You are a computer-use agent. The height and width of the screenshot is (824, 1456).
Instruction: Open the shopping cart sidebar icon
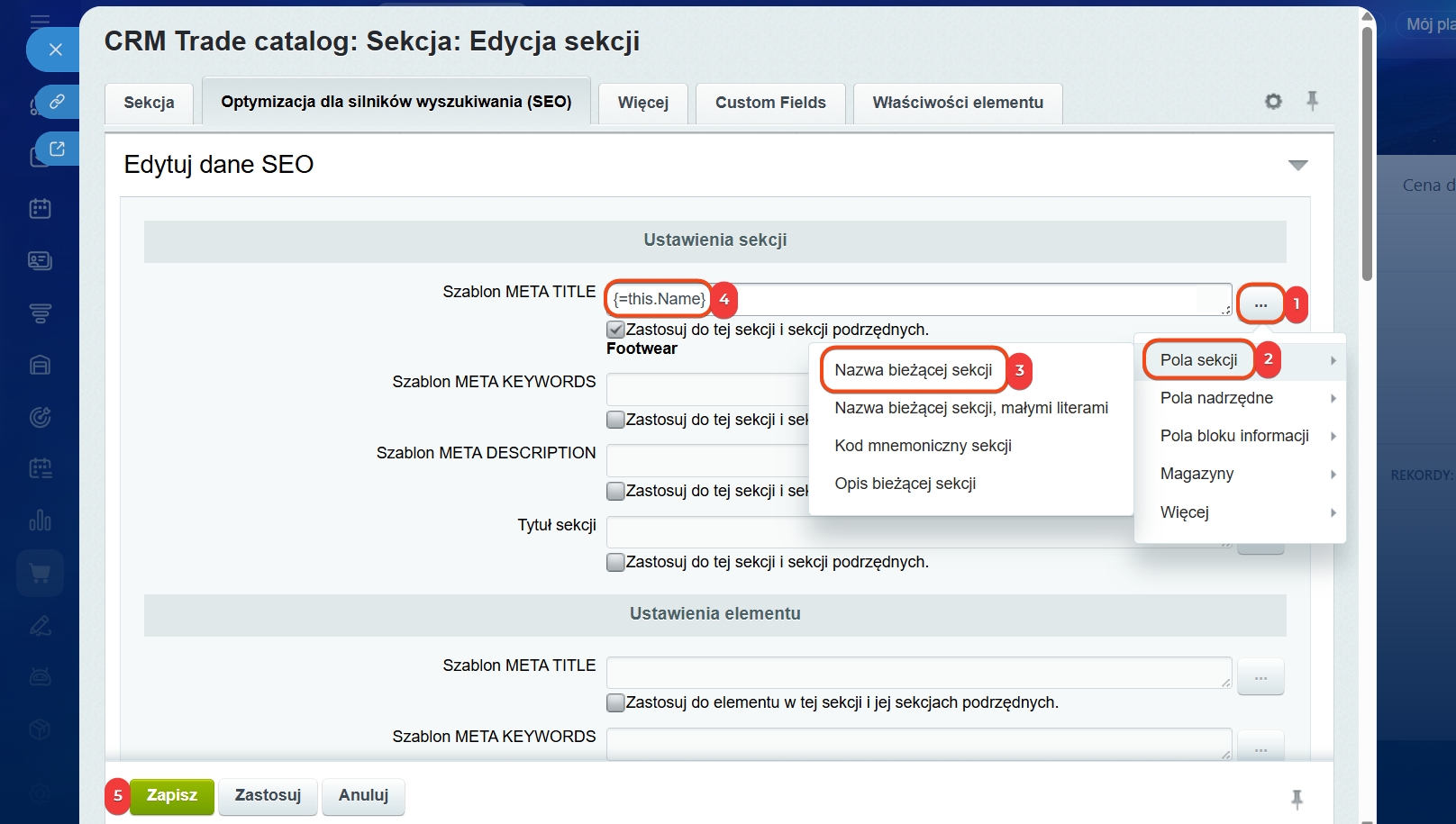pos(40,573)
